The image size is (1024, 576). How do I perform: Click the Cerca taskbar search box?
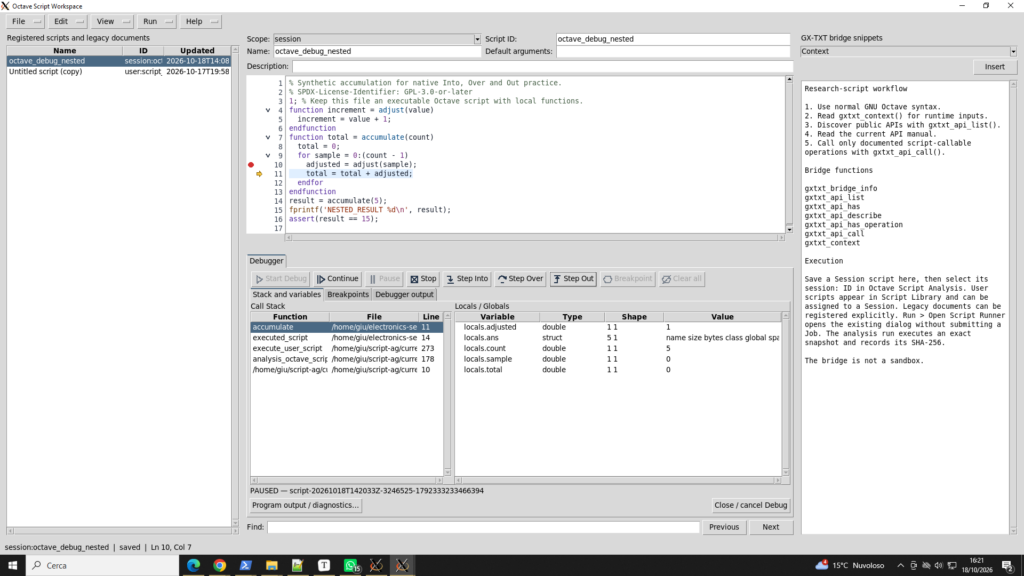(x=103, y=566)
